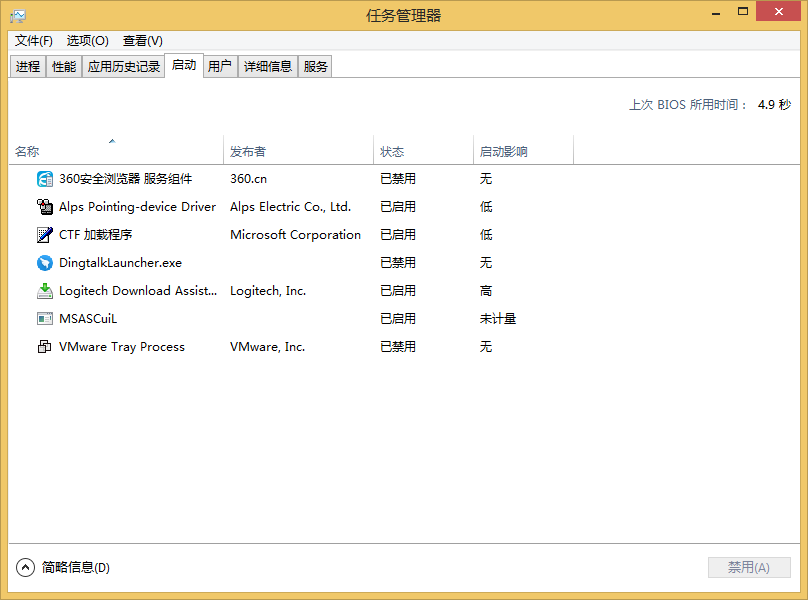Screen dimensions: 808x600
Task: Click 已启用 status of Alps row
Action: 398,207
